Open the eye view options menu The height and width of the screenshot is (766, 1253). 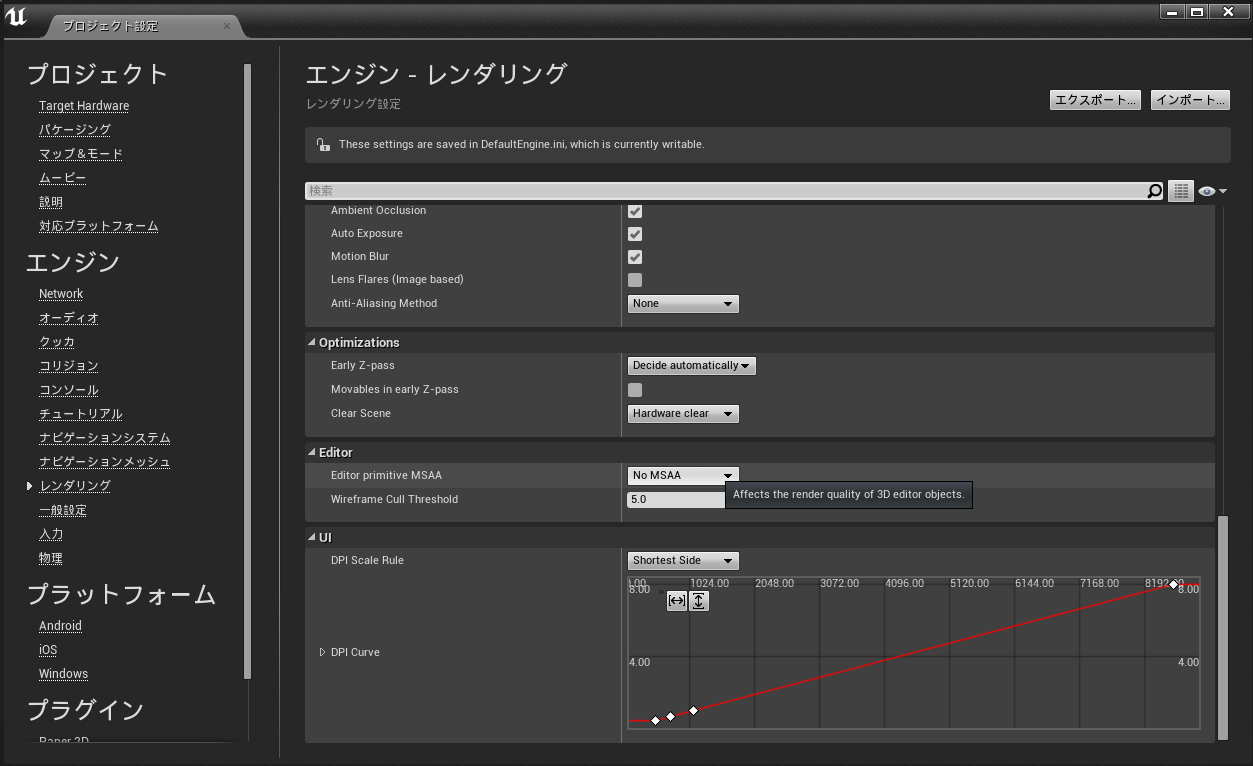[x=1212, y=191]
